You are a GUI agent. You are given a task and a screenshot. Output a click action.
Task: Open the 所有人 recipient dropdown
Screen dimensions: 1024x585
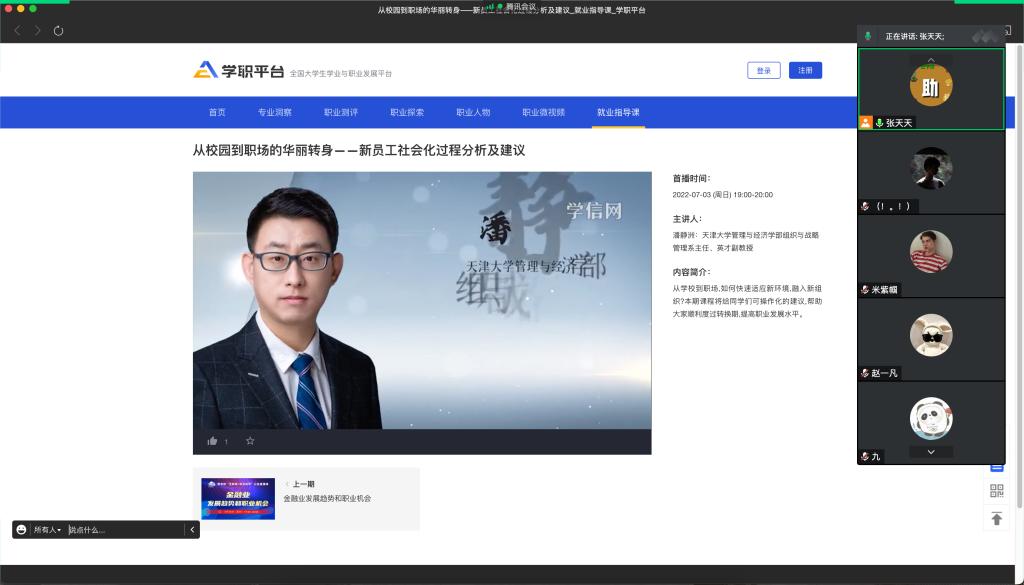click(47, 529)
